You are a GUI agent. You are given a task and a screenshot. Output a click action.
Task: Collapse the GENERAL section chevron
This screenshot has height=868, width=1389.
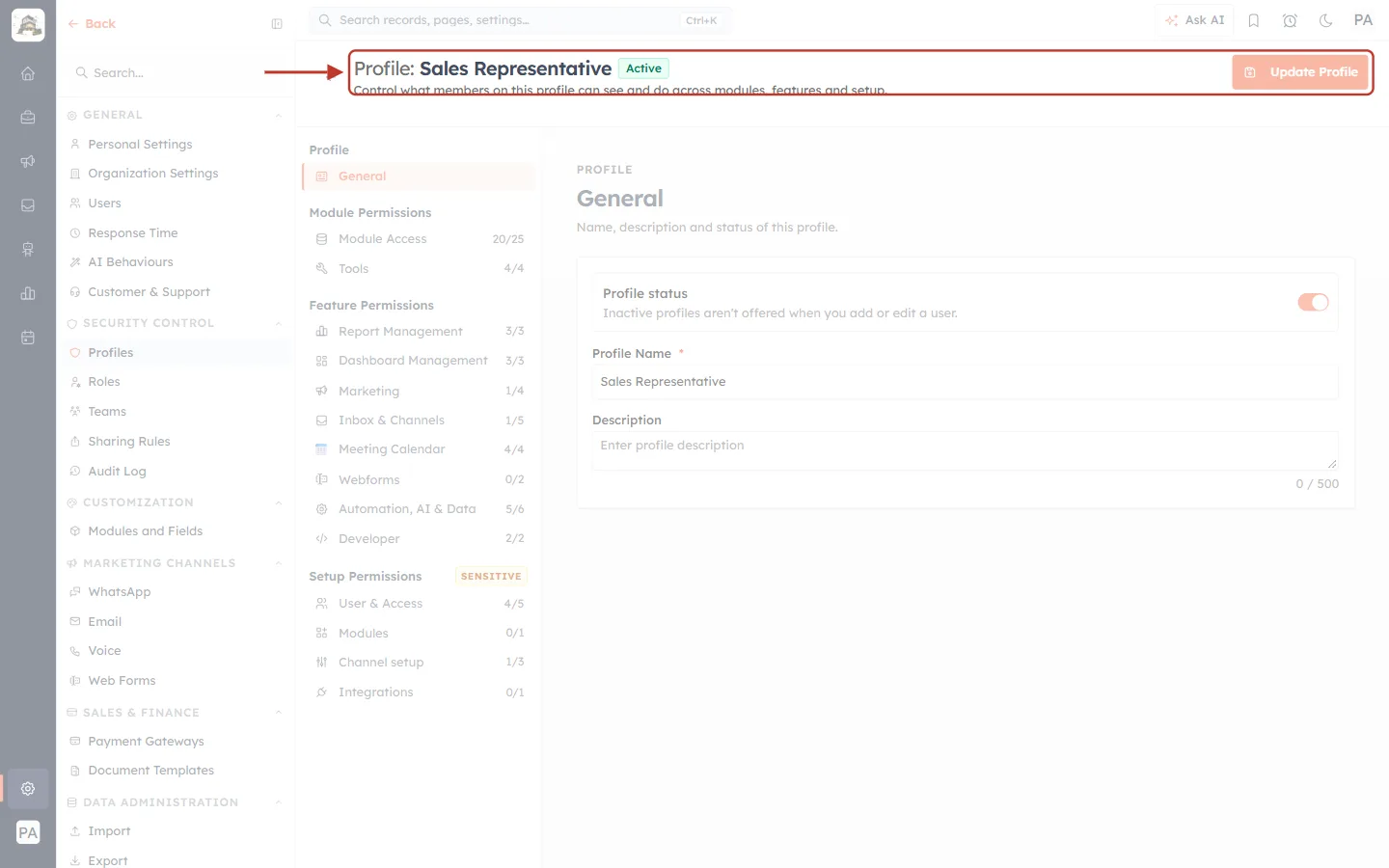pos(279,116)
